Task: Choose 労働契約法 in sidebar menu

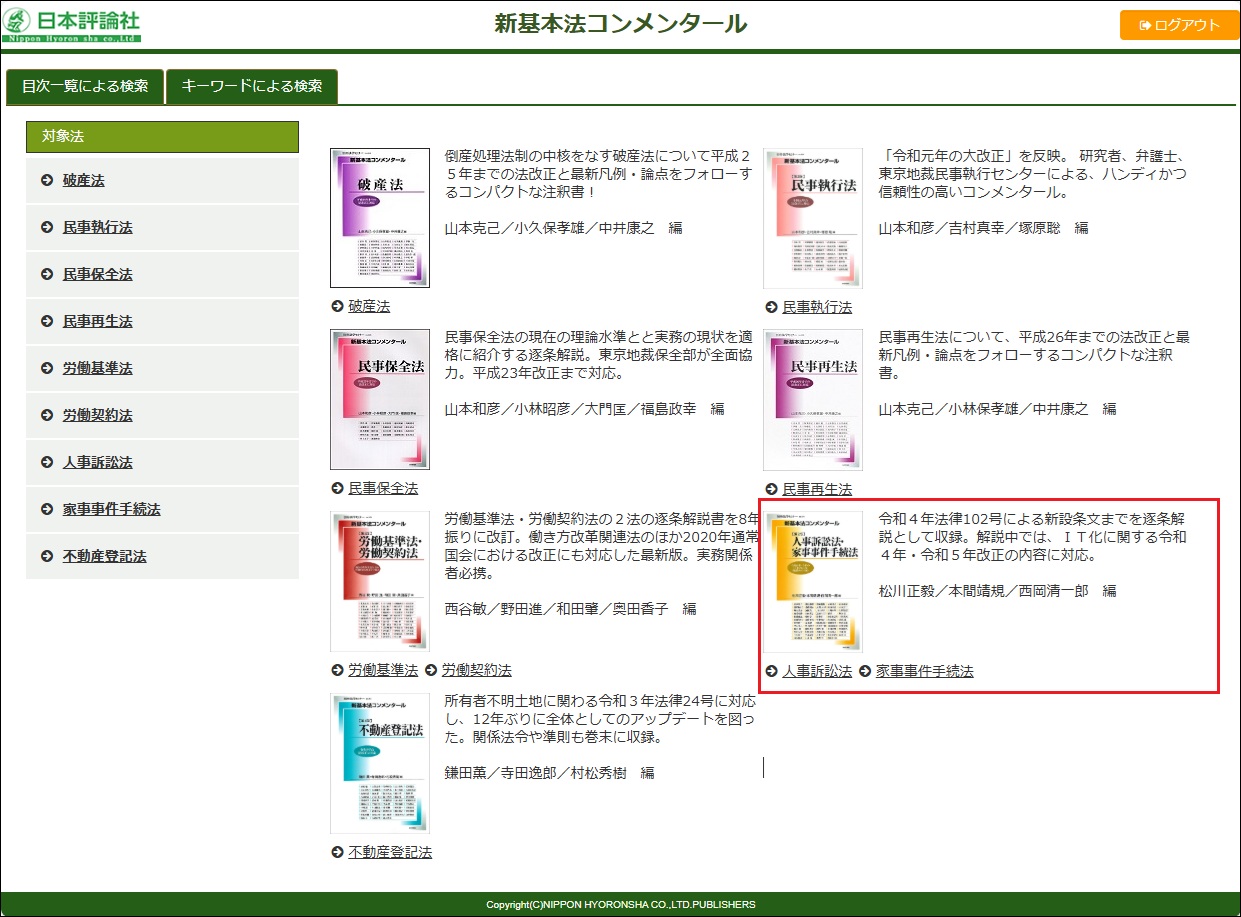Action: [x=97, y=416]
